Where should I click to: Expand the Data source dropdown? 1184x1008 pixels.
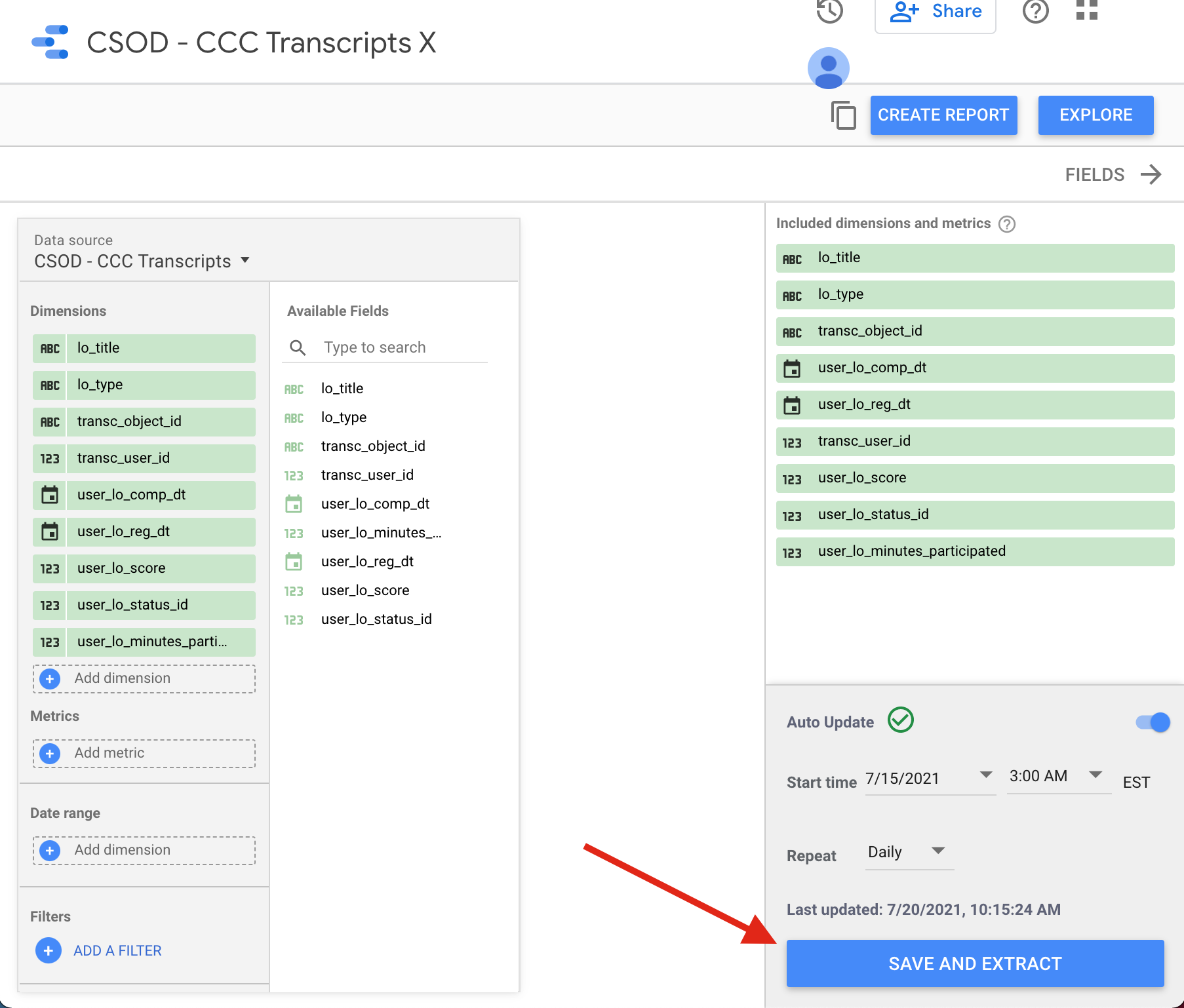[x=245, y=260]
